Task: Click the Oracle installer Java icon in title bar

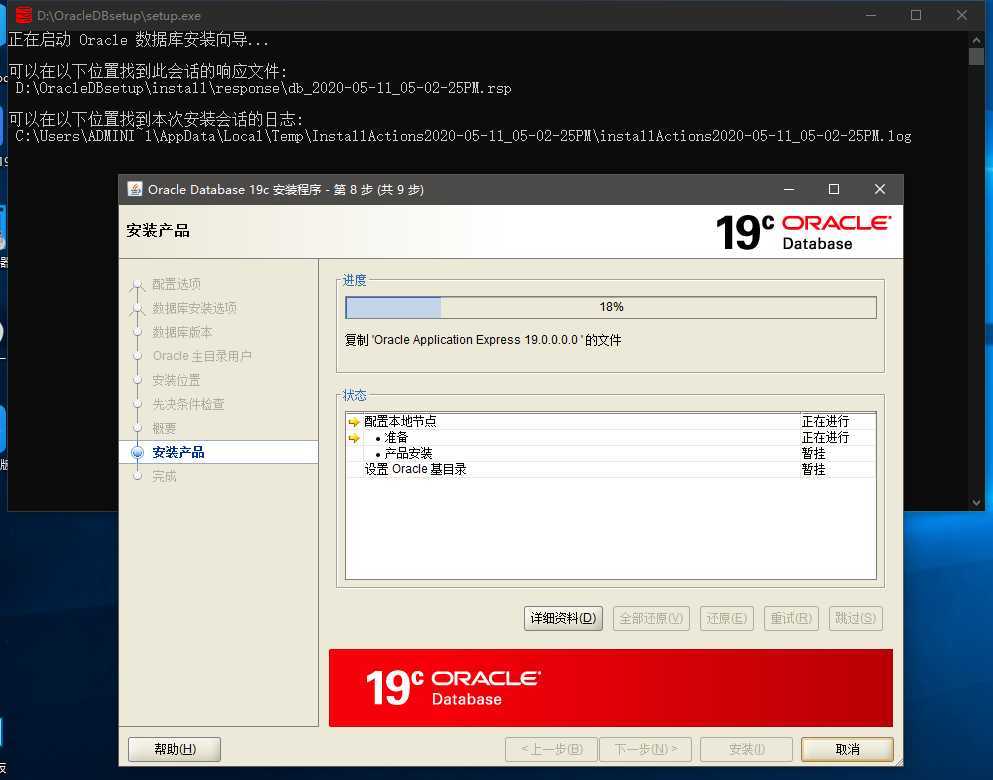Action: coord(135,189)
